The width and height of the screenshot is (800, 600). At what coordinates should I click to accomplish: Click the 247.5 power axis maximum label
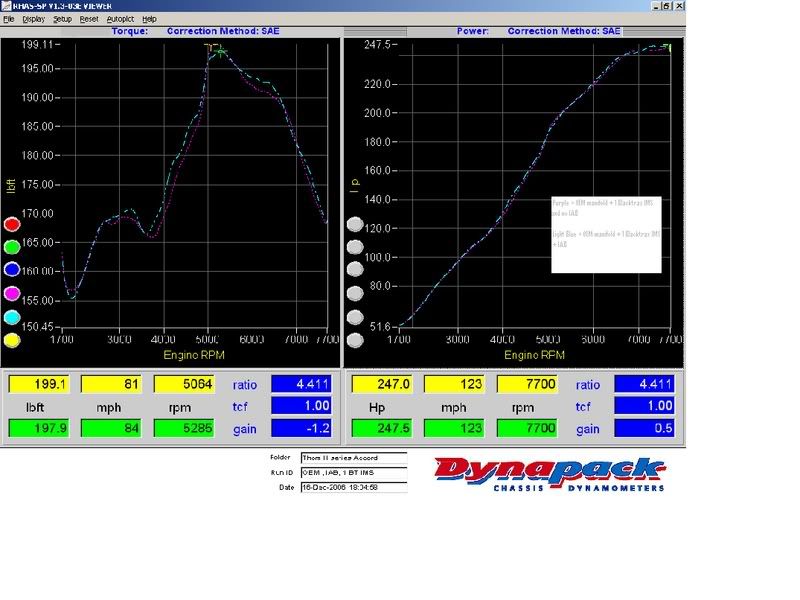(x=377, y=45)
